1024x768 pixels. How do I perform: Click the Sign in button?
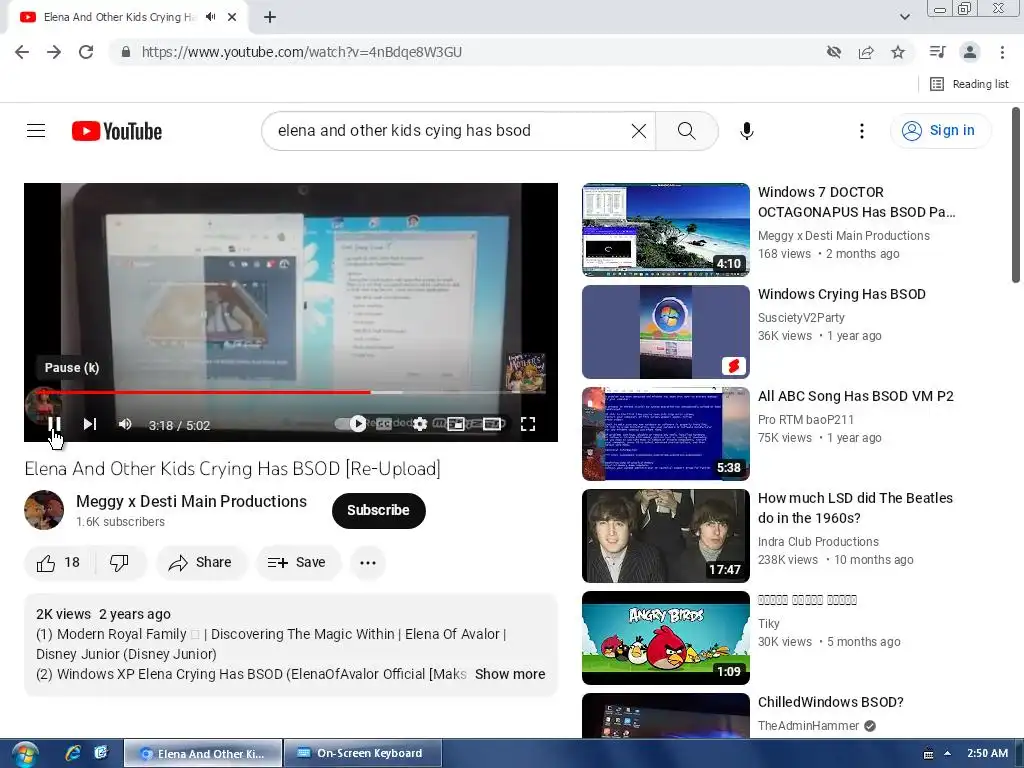click(x=940, y=131)
